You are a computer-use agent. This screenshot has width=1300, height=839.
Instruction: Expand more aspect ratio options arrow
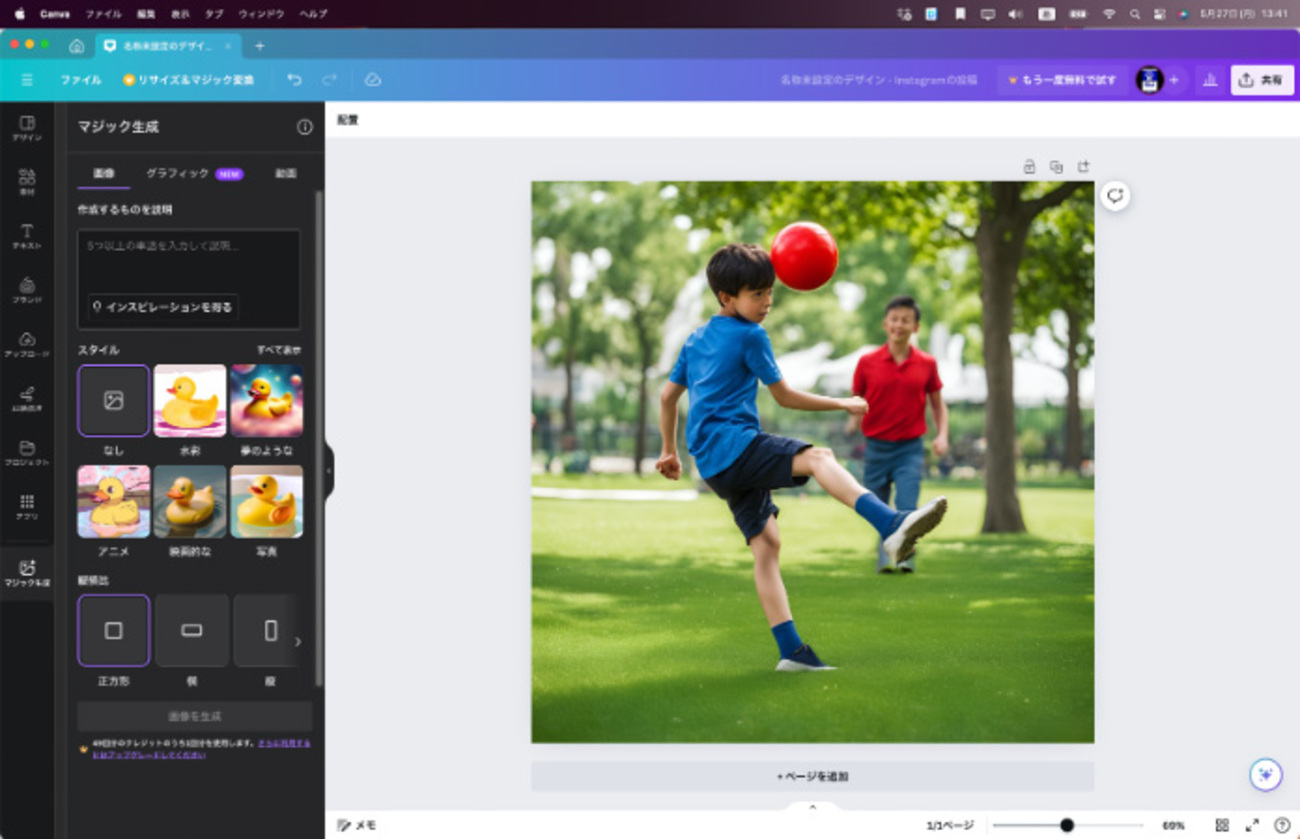point(297,642)
